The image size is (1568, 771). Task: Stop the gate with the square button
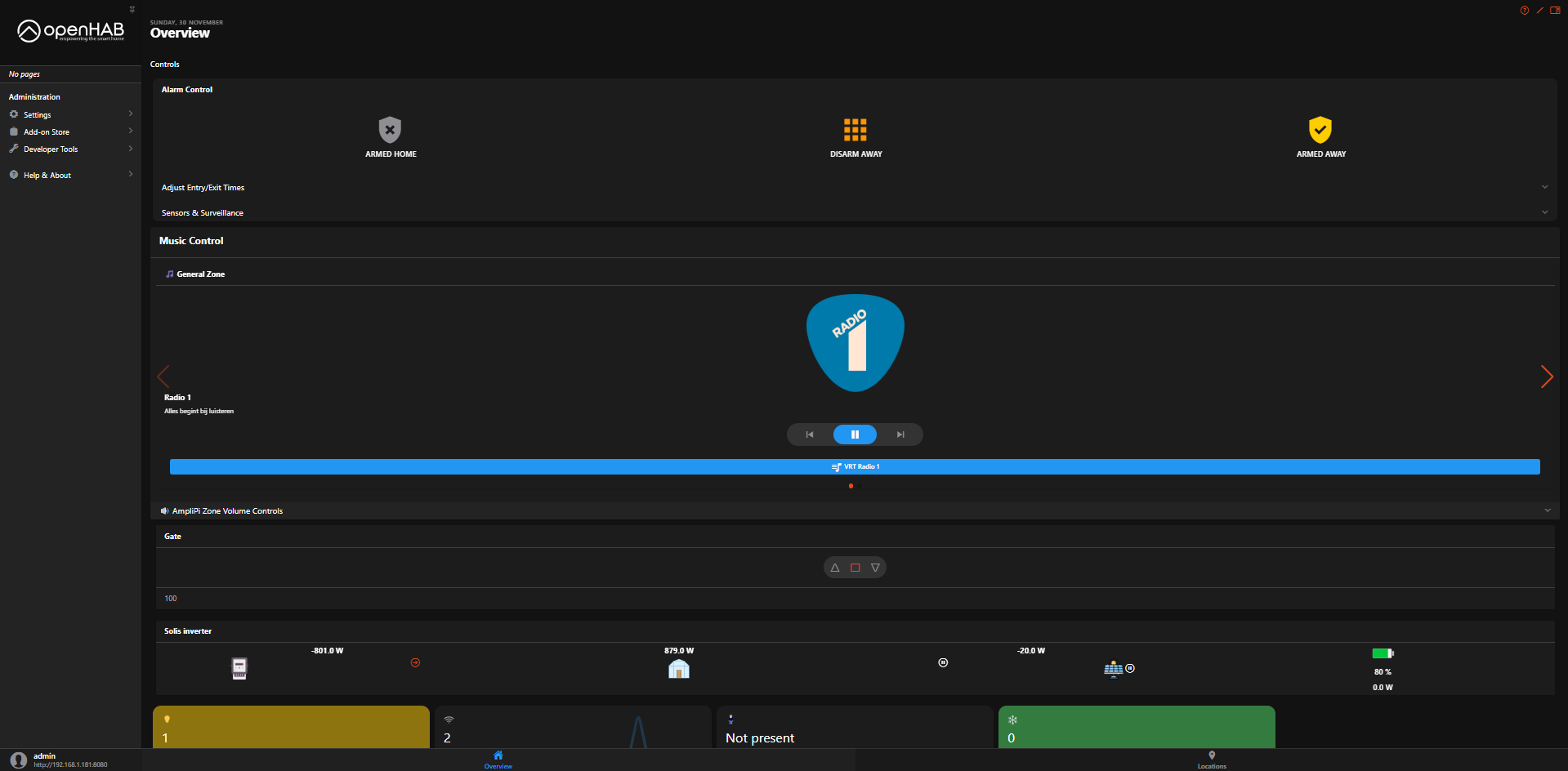click(x=855, y=568)
